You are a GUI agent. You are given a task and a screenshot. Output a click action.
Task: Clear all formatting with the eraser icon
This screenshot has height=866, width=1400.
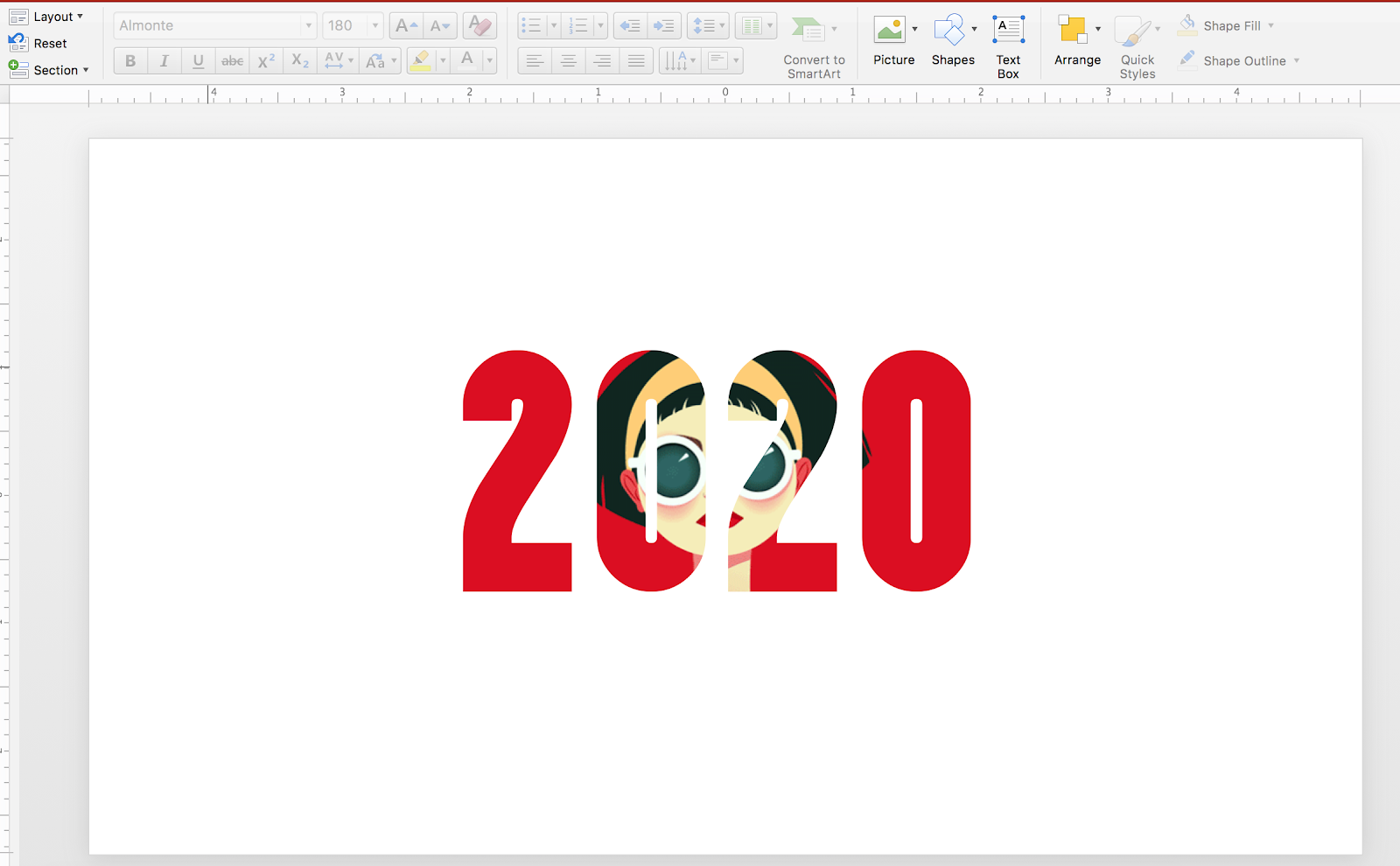point(478,25)
